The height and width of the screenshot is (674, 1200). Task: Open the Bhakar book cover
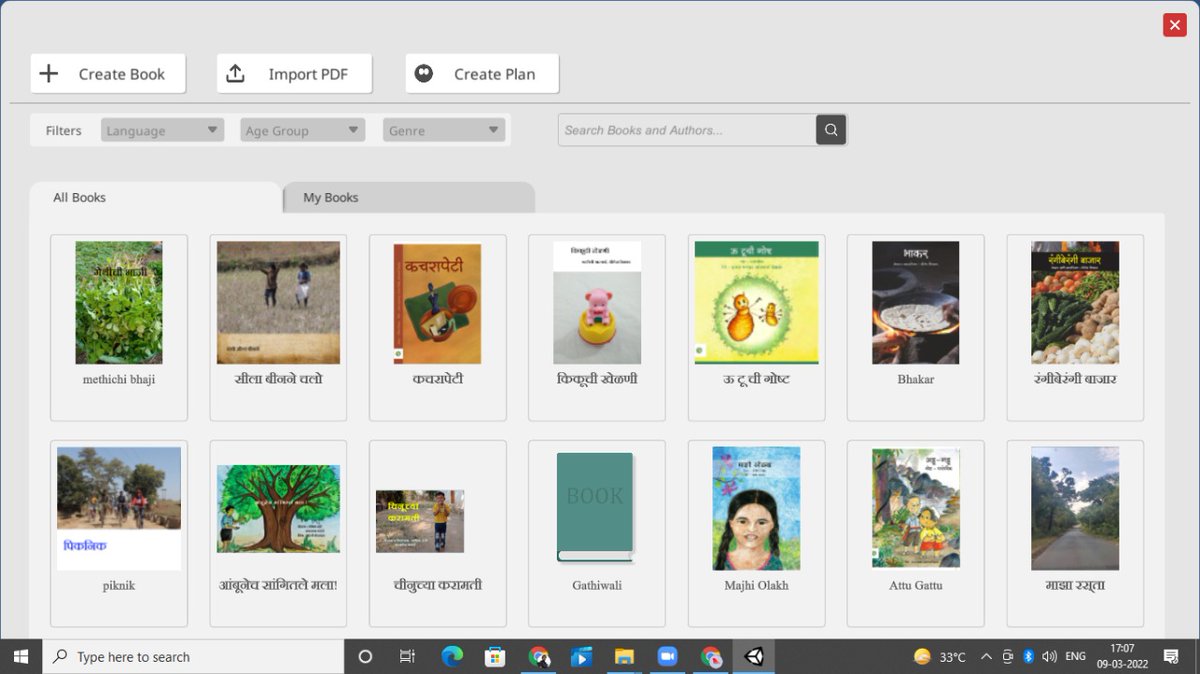915,302
